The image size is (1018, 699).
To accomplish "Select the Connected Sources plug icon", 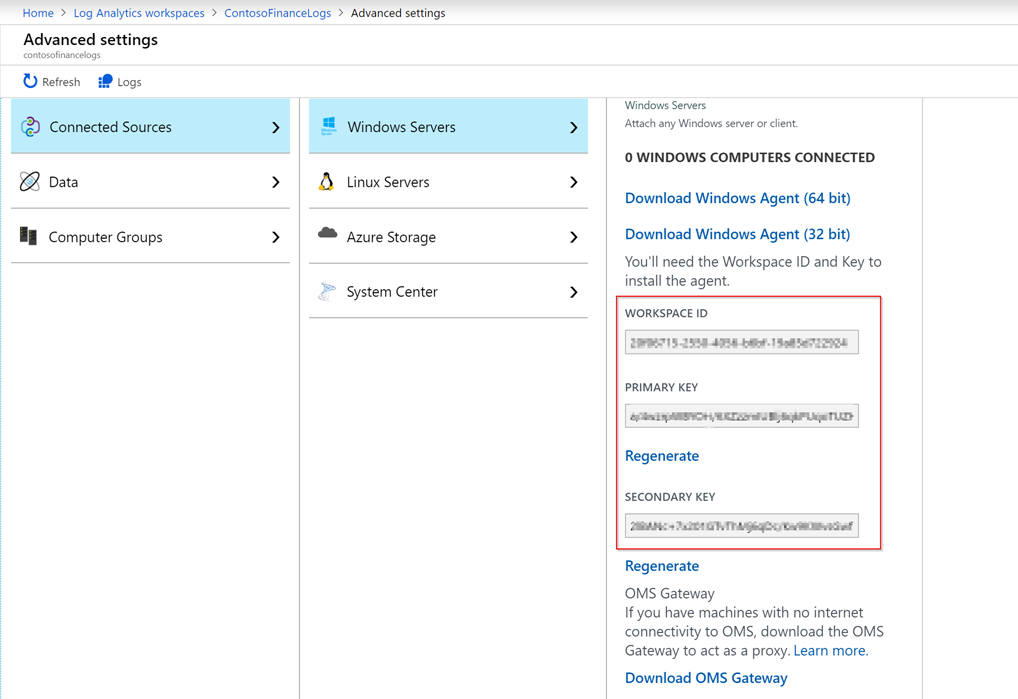I will [x=30, y=126].
